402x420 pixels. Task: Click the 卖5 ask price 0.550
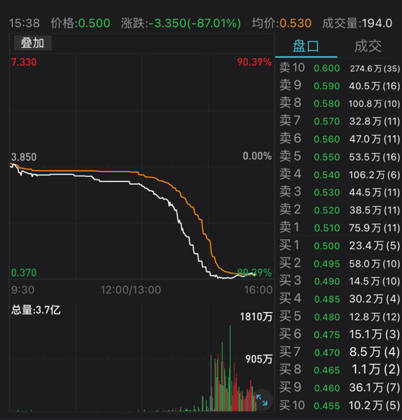click(x=327, y=157)
